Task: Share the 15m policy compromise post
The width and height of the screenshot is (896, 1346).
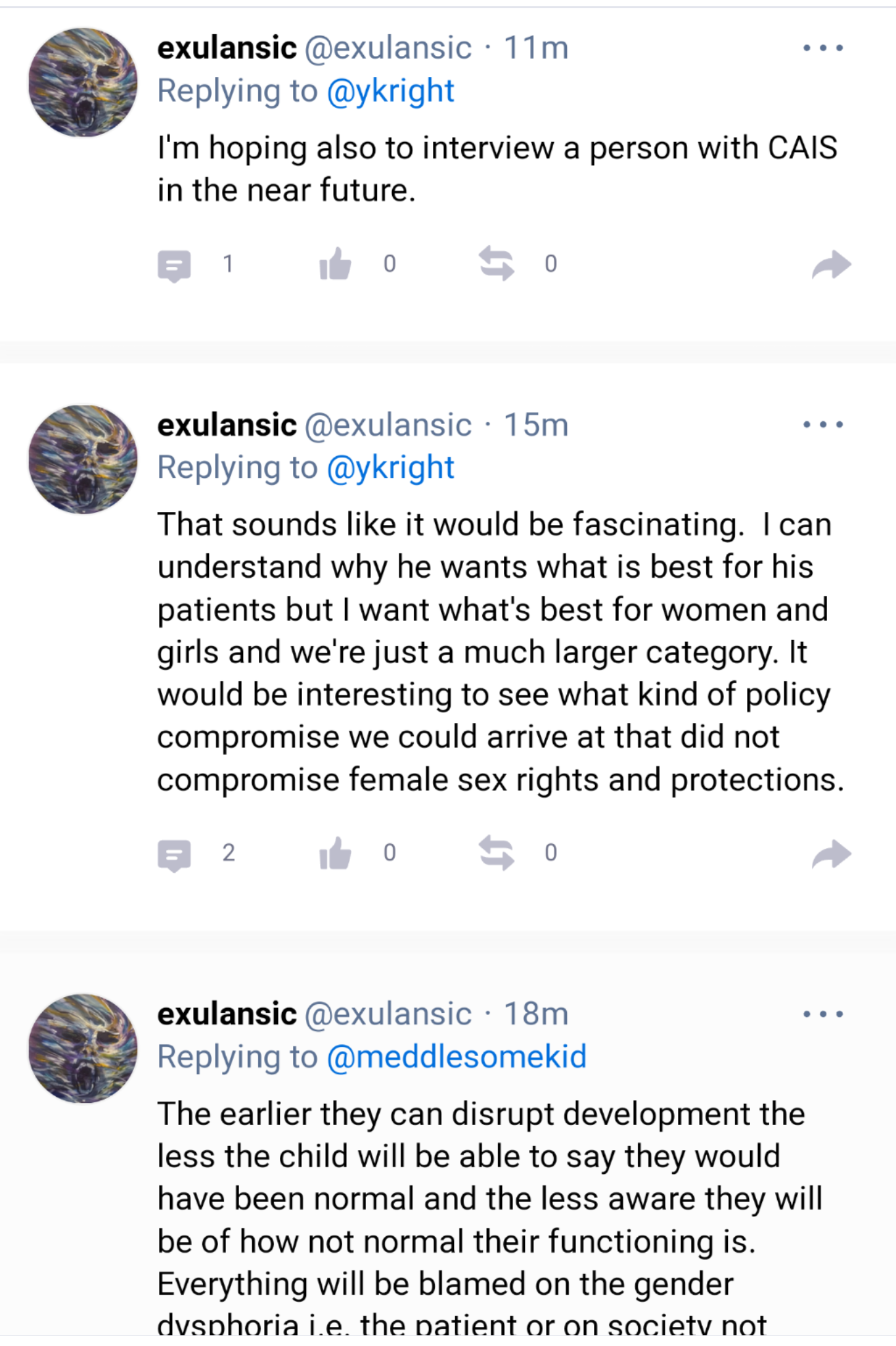Action: (831, 854)
